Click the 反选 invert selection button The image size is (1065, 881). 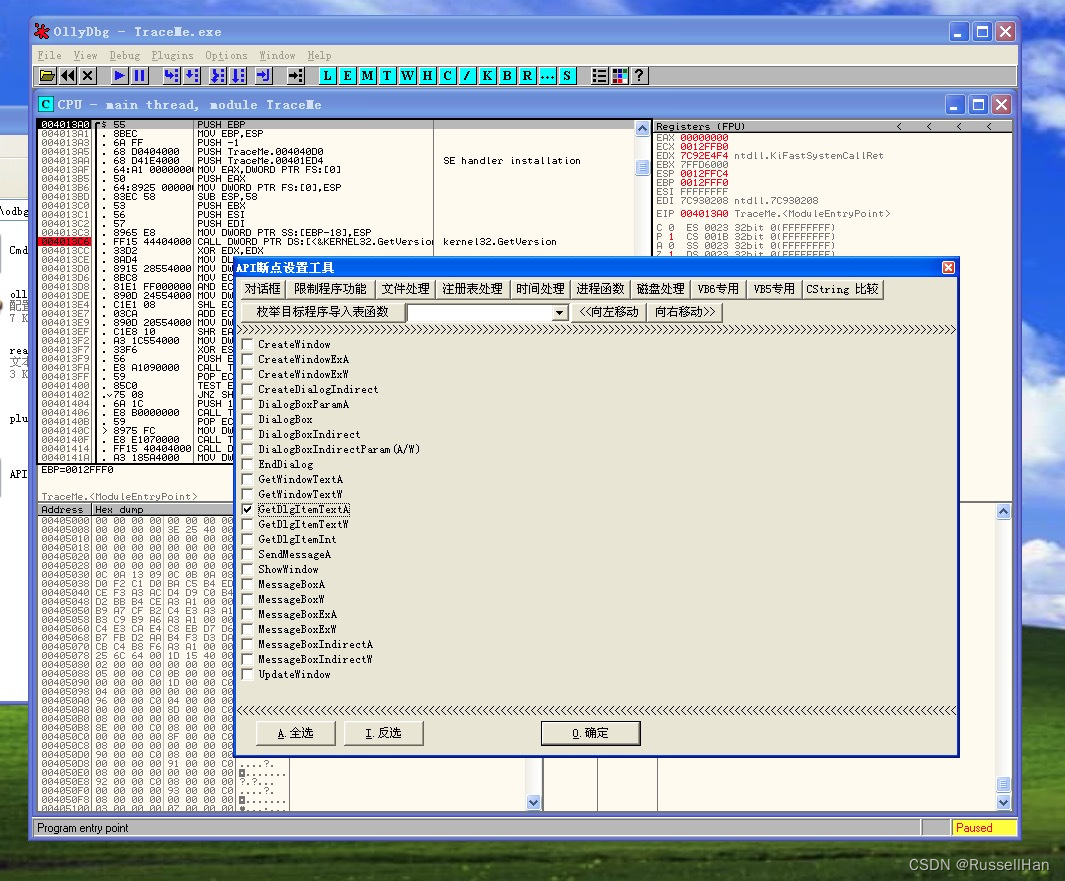(383, 734)
